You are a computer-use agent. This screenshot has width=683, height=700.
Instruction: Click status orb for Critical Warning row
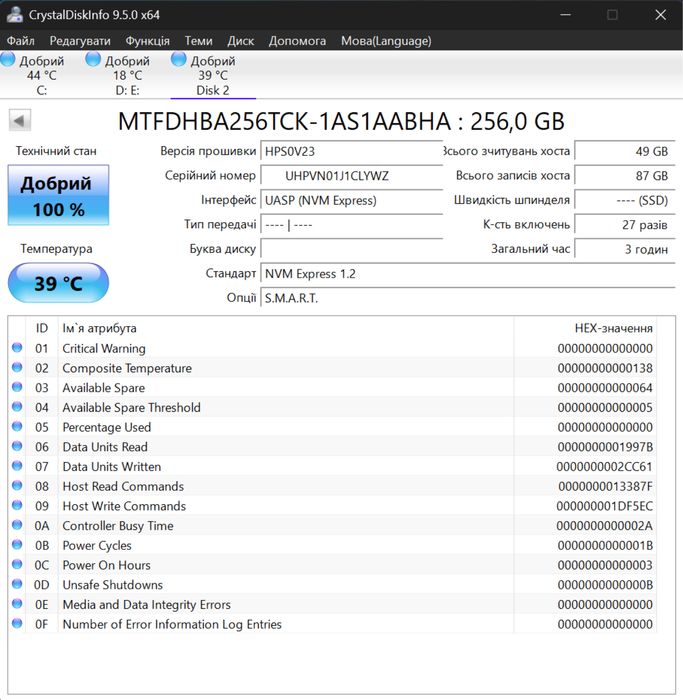point(17,347)
